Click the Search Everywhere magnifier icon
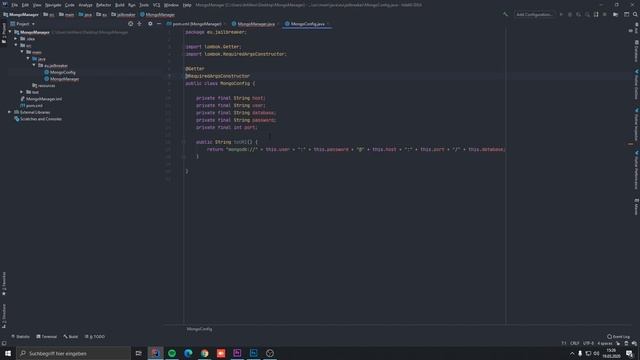The width and height of the screenshot is (640, 360). point(635,14)
